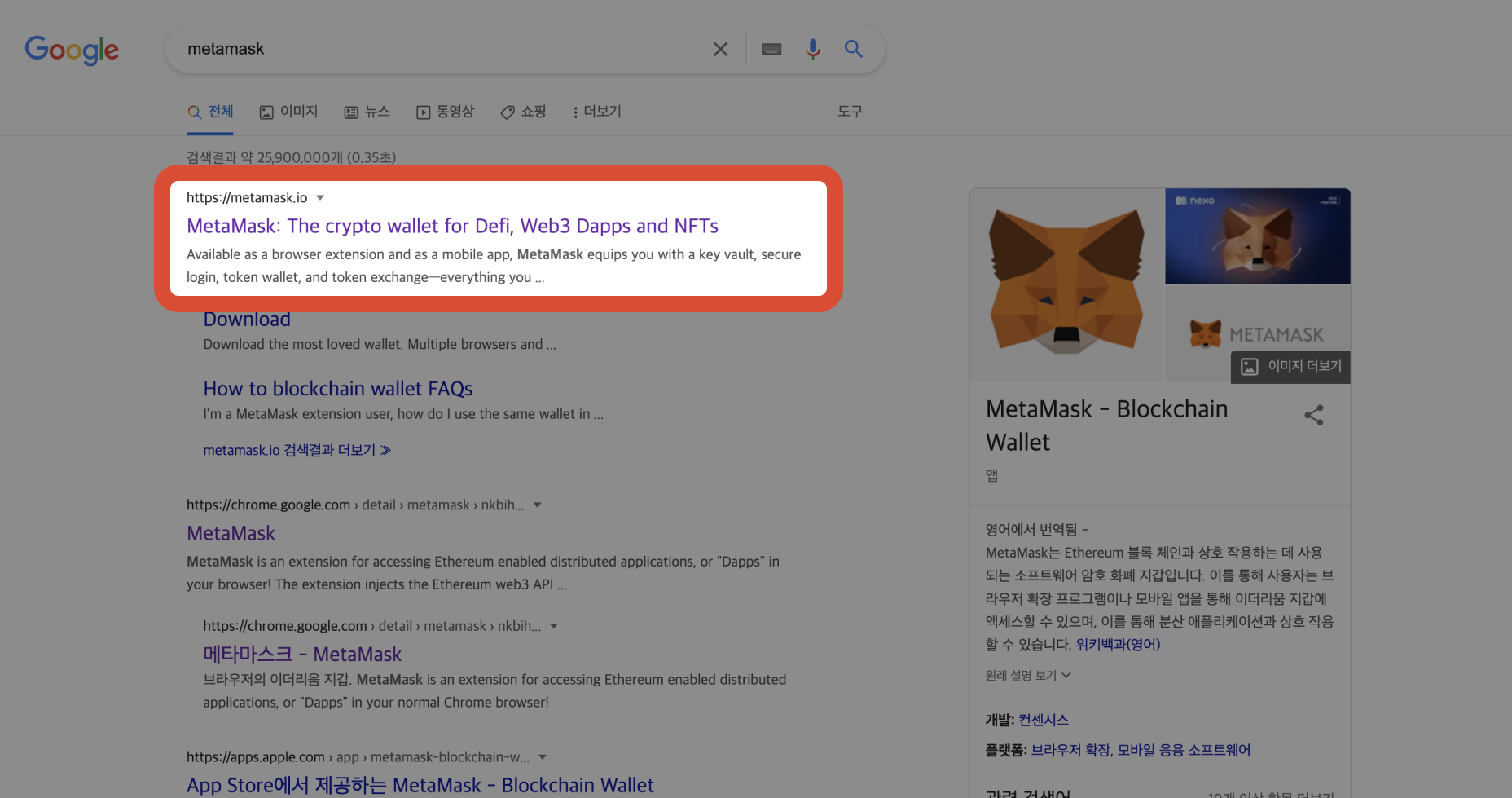Expand arrow next to apps.apple.com URL
This screenshot has height=798, width=1512.
[x=543, y=756]
